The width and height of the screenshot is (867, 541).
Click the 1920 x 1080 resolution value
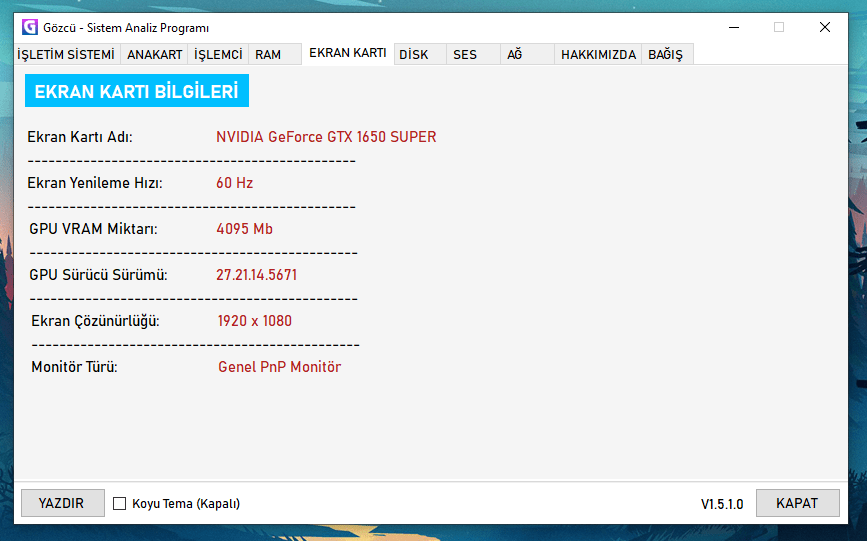pos(254,320)
